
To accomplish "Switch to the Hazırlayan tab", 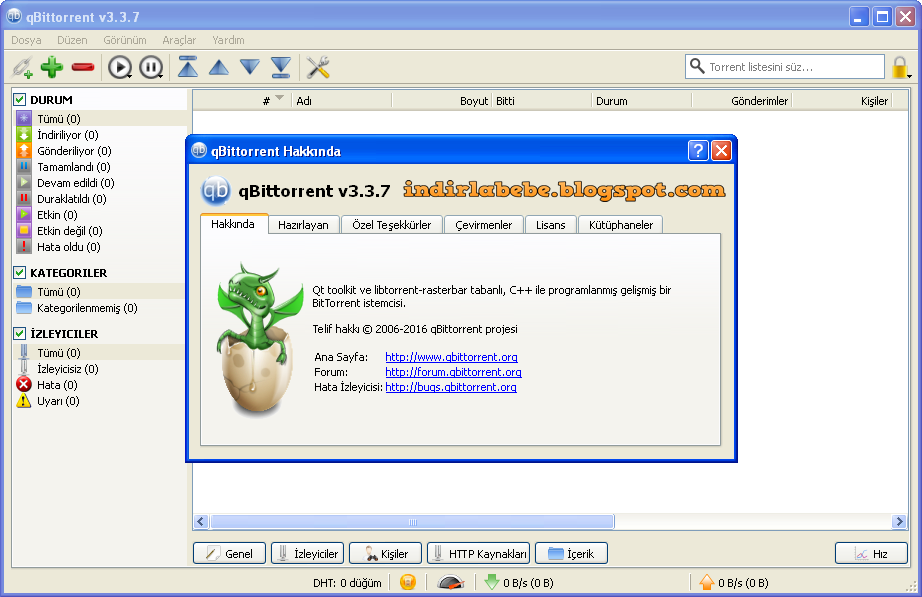I will (303, 225).
